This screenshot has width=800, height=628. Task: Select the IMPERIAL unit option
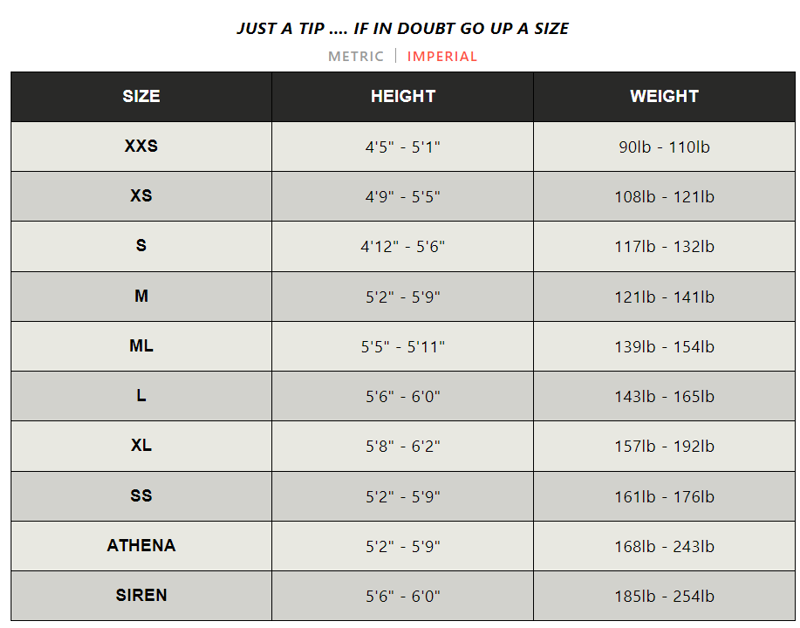pos(443,57)
